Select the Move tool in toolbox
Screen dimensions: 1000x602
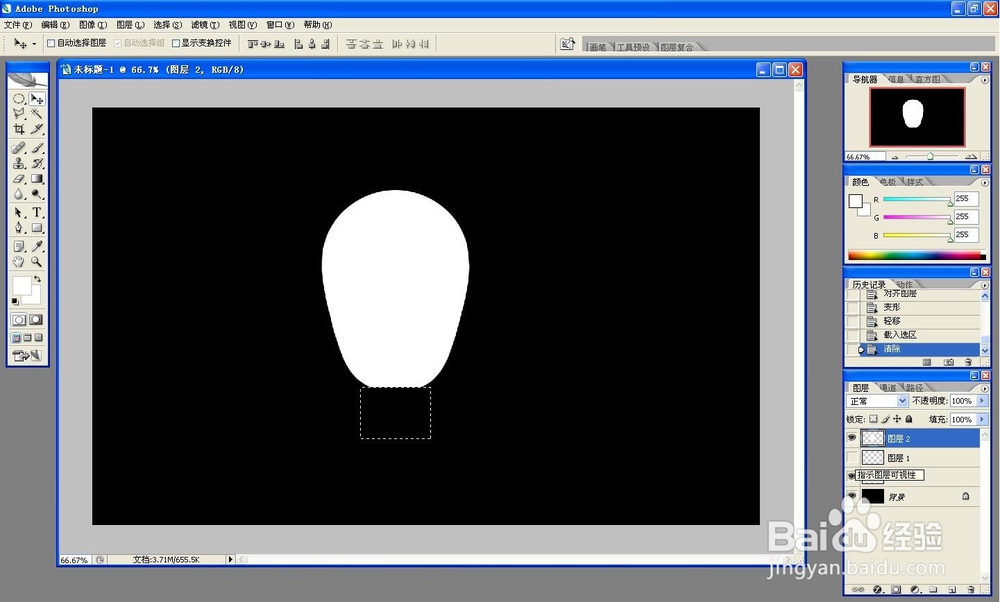36,99
